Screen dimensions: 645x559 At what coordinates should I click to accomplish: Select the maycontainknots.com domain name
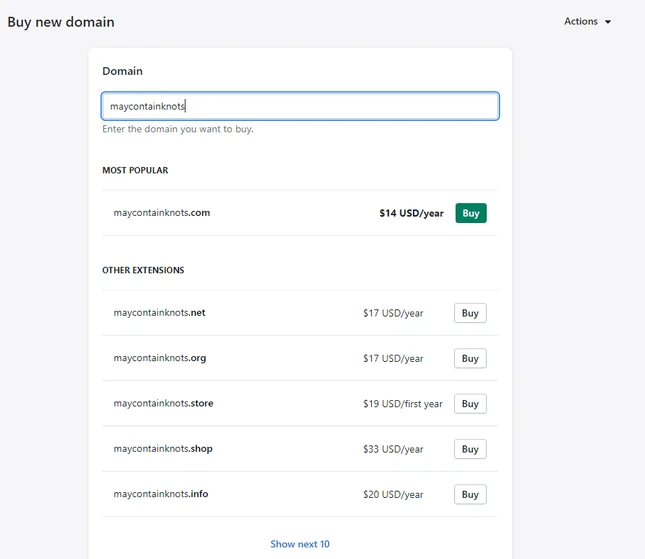point(162,213)
